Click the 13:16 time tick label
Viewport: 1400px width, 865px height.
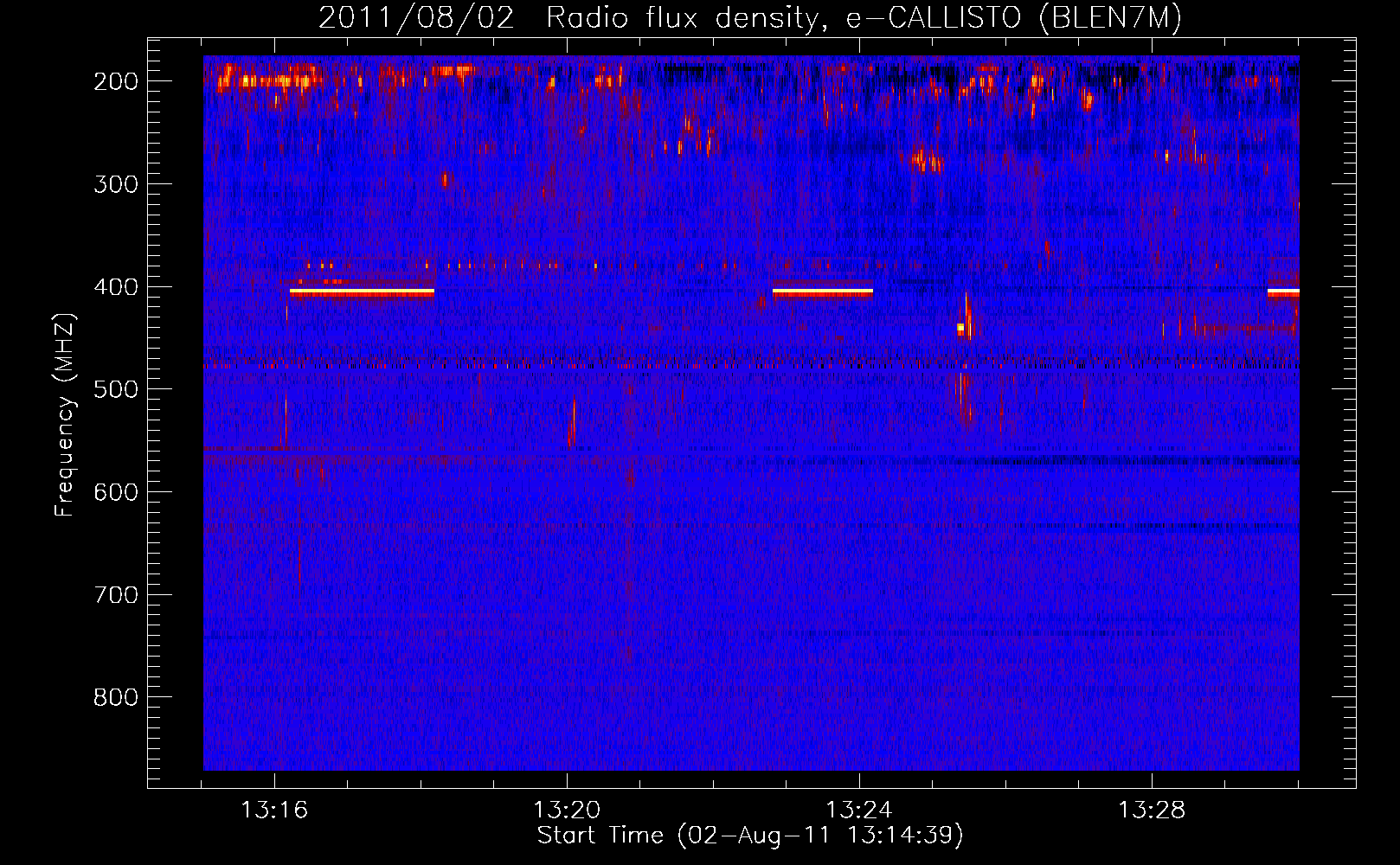click(274, 811)
